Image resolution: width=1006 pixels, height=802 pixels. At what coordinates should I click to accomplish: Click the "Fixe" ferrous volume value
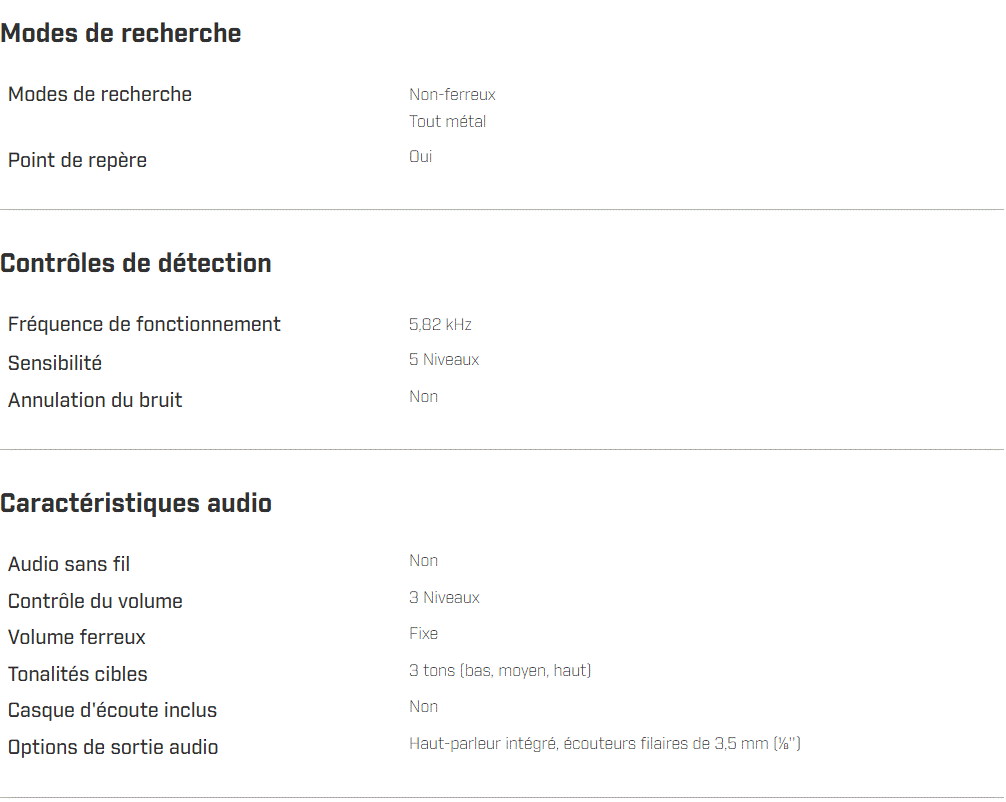423,634
